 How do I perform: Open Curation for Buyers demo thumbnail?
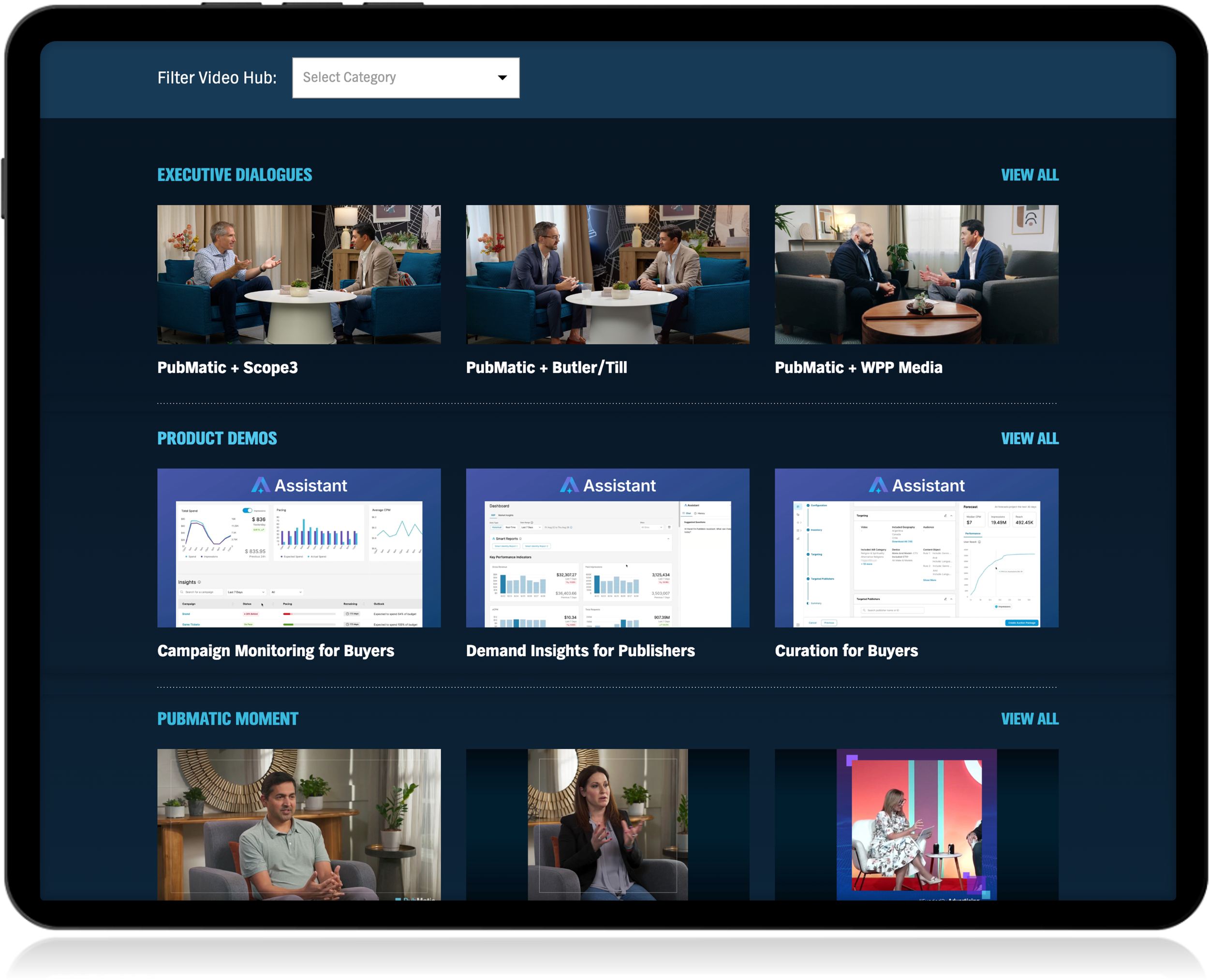tap(916, 548)
